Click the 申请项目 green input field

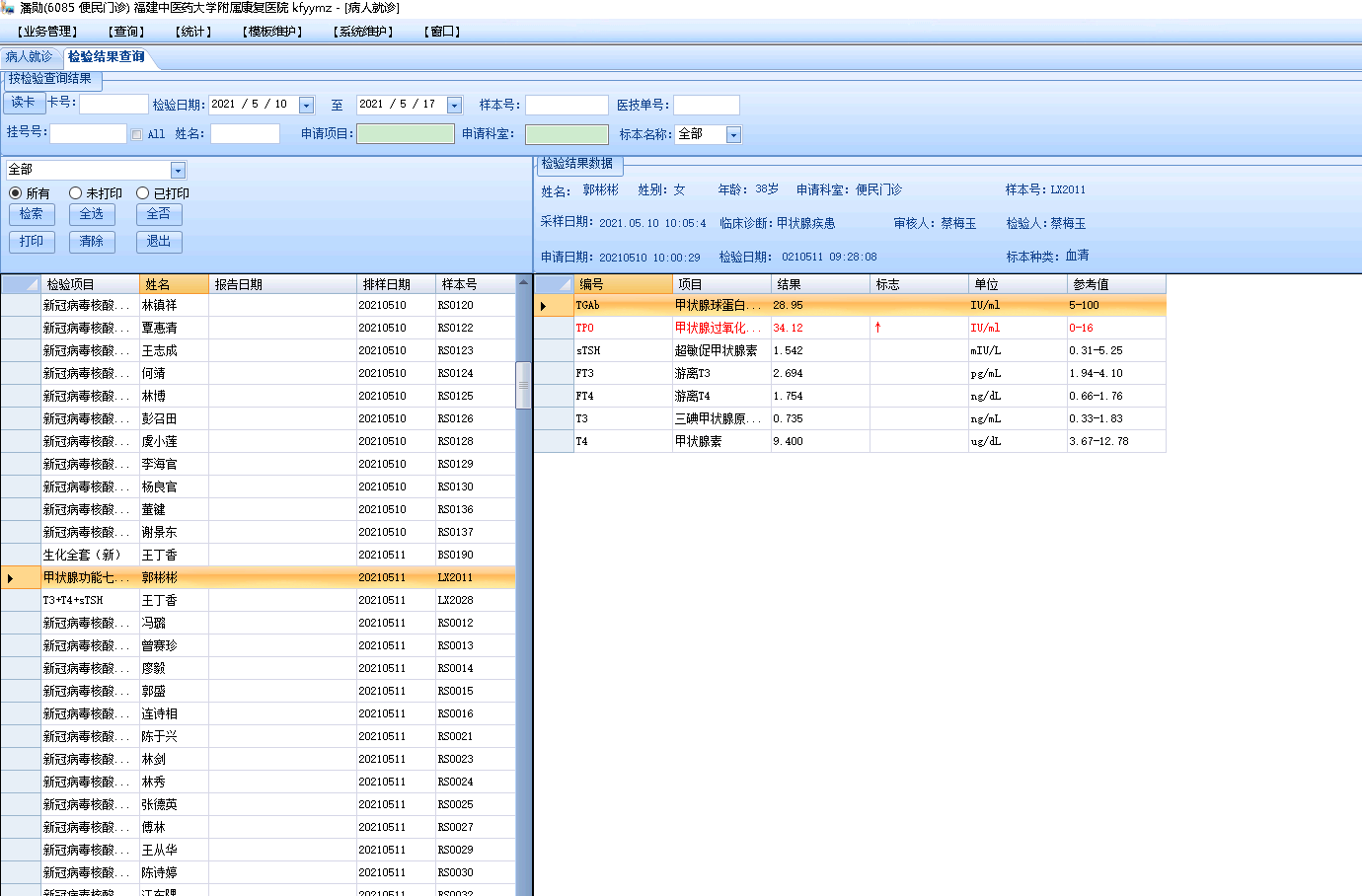405,134
